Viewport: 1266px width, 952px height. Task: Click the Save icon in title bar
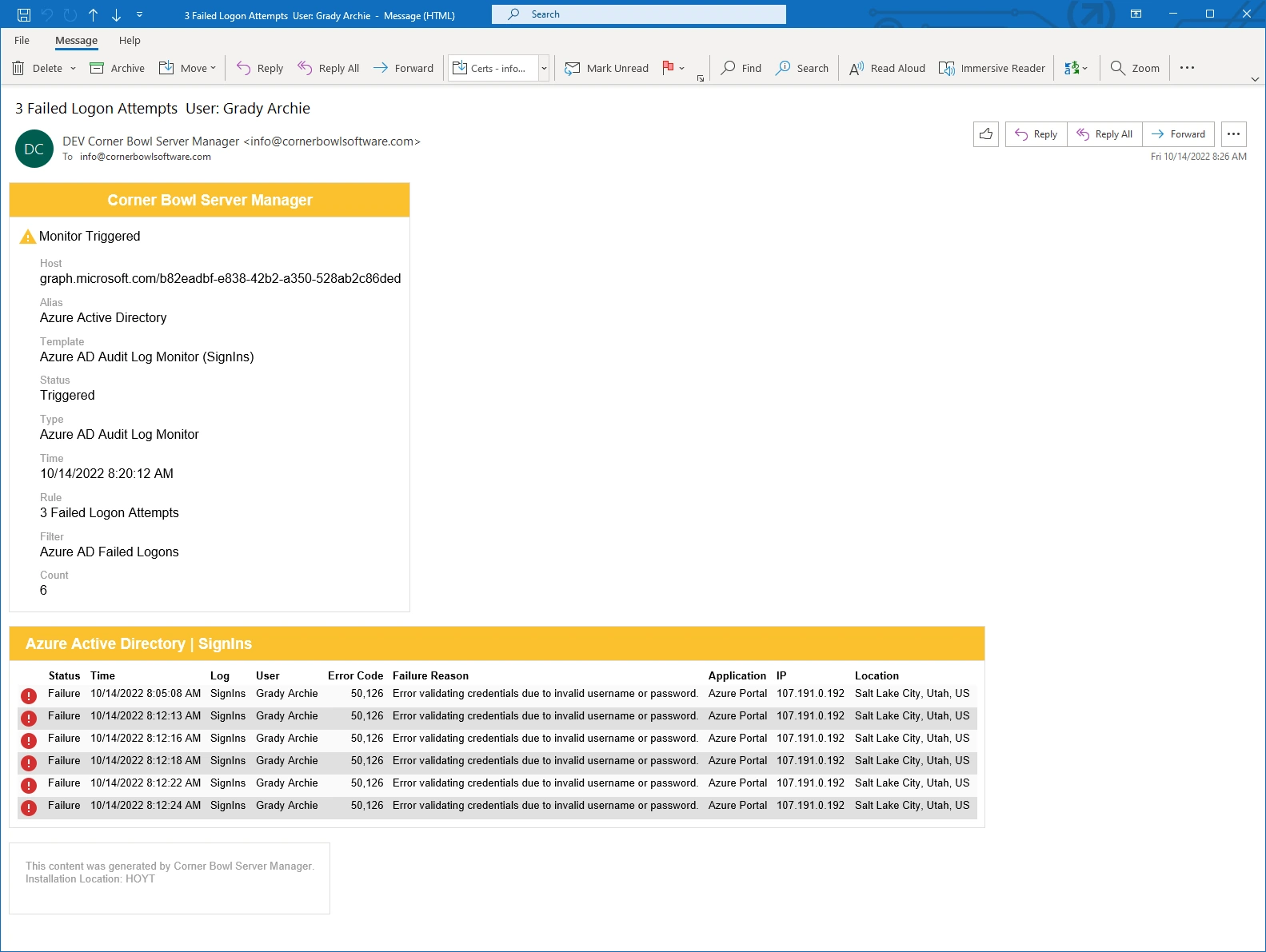point(24,14)
